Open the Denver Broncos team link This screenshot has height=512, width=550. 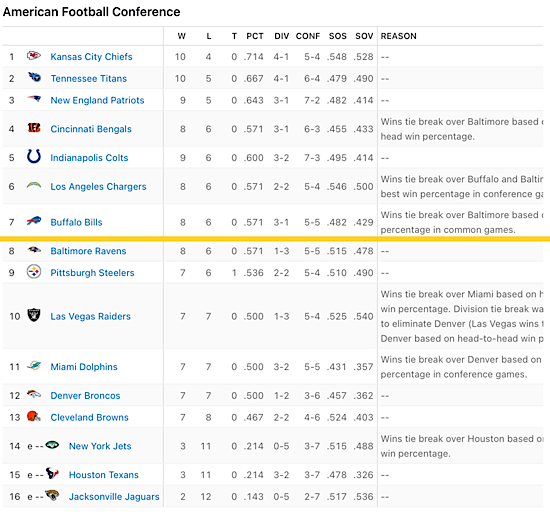pos(85,396)
